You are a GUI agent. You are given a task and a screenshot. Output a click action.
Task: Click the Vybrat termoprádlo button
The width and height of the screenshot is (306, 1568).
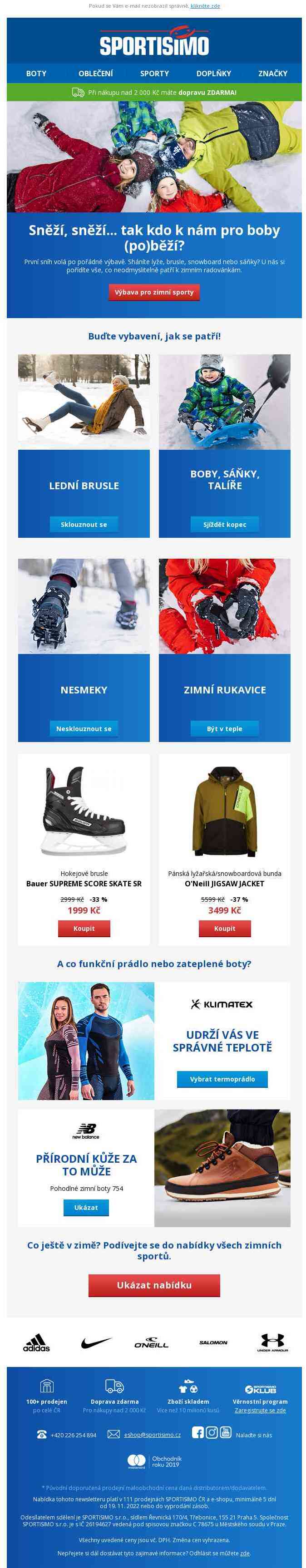222,1079
